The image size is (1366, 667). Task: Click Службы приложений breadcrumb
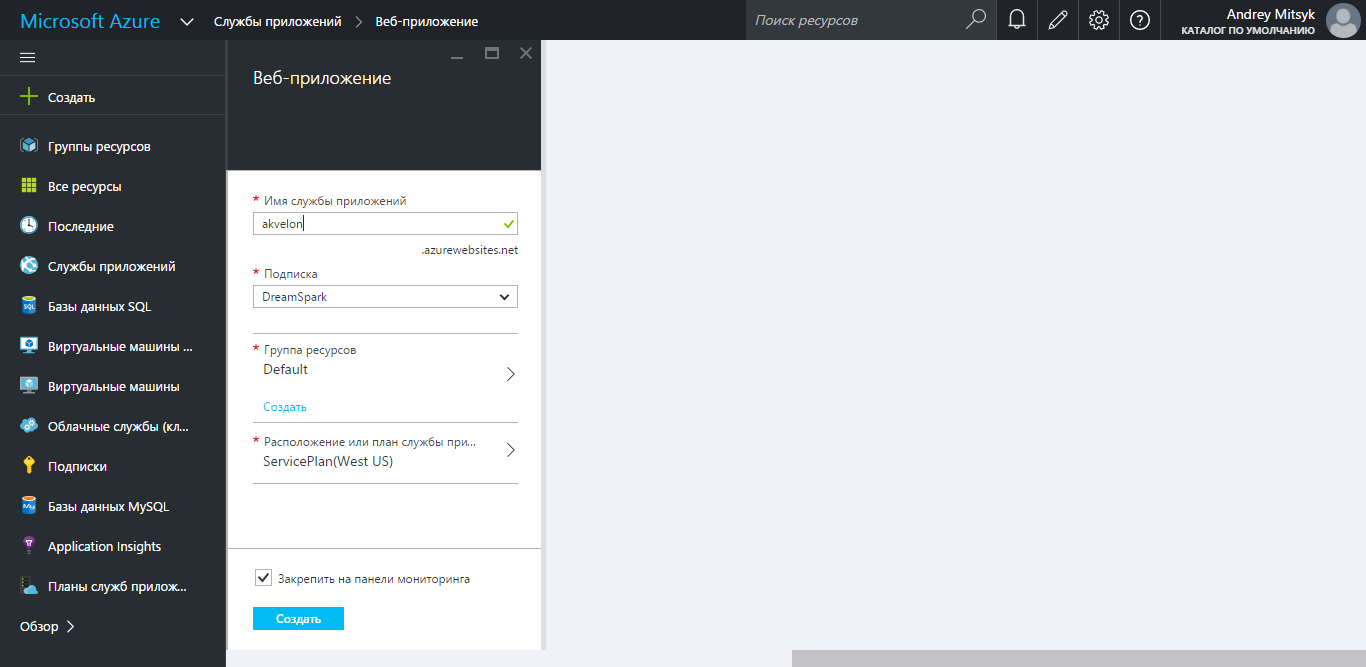click(x=278, y=21)
